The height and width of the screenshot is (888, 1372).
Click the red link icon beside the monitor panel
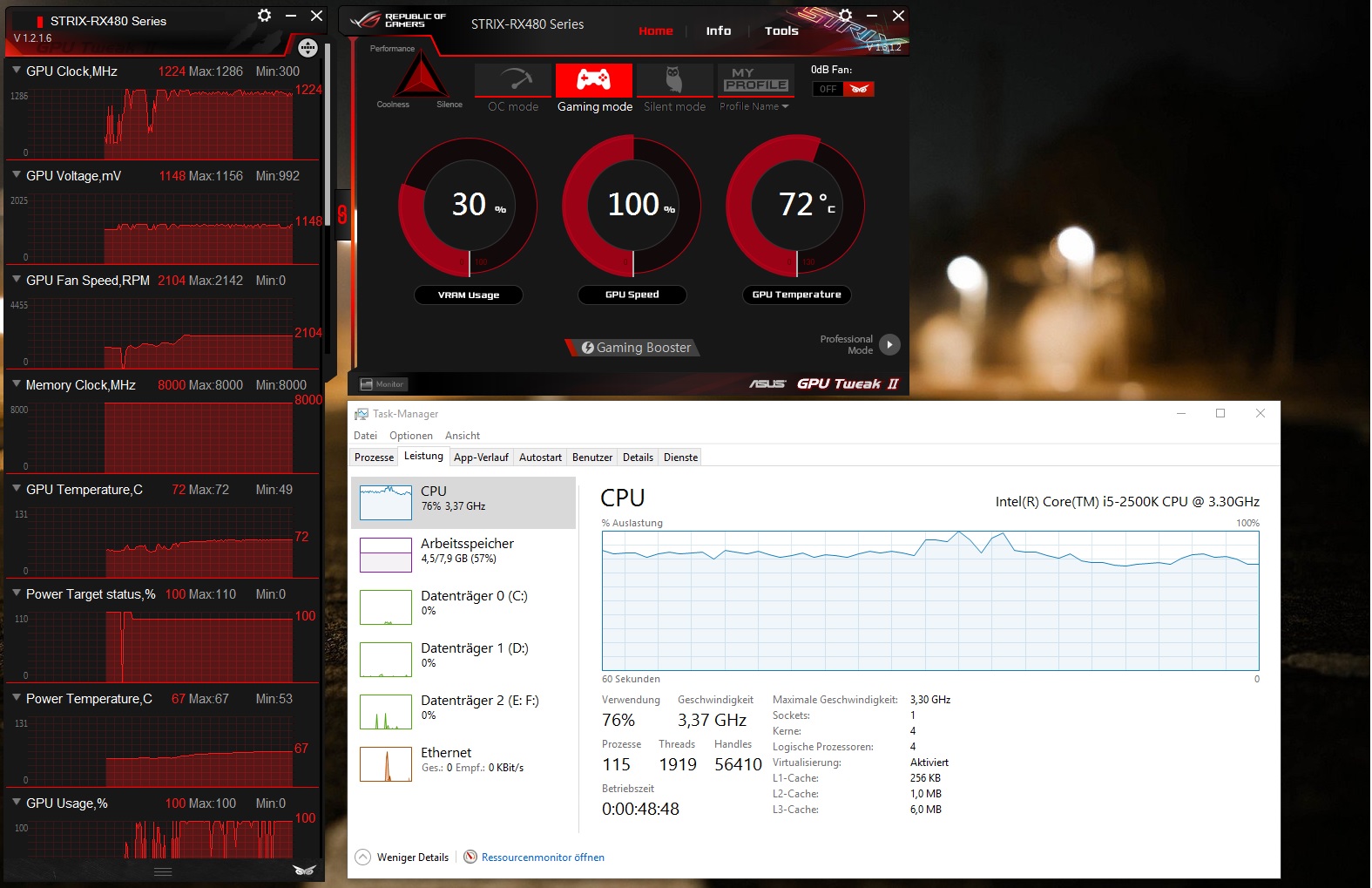342,214
